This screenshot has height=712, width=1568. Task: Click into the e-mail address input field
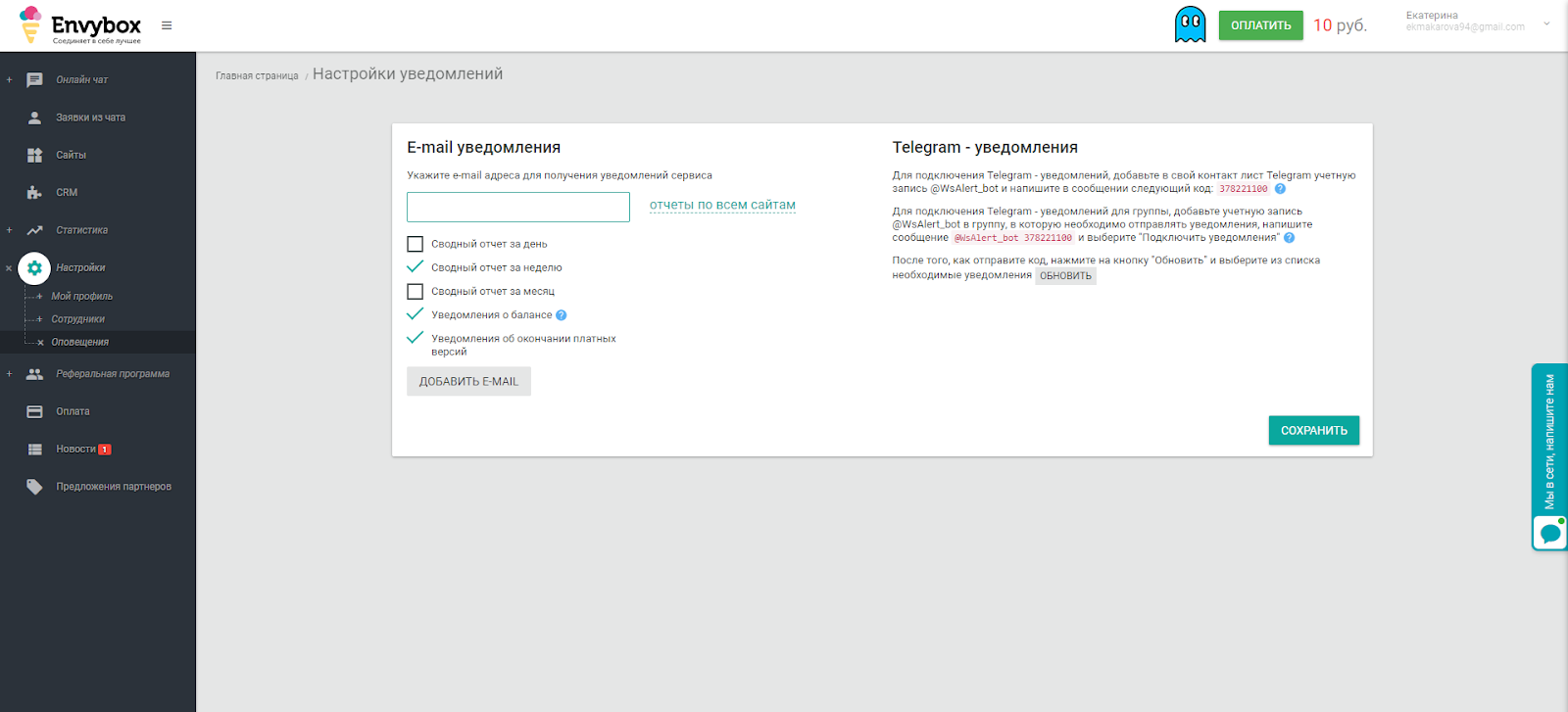(x=518, y=207)
